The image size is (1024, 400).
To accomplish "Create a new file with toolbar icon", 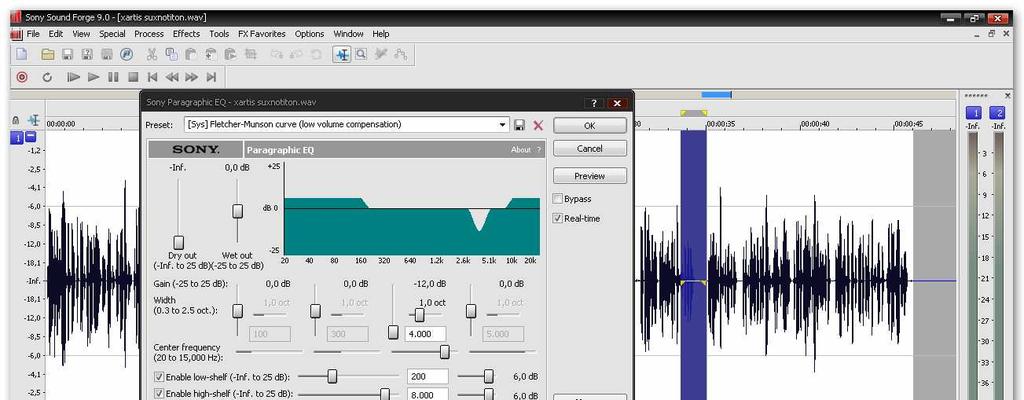I will 22,54.
